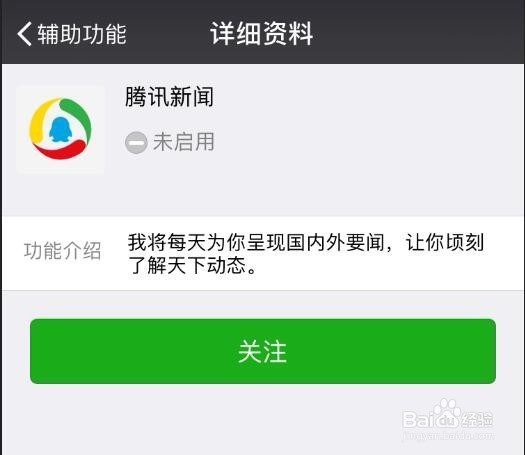The width and height of the screenshot is (525, 455).
Task: Click the green arc of logo
Action: coord(80,117)
